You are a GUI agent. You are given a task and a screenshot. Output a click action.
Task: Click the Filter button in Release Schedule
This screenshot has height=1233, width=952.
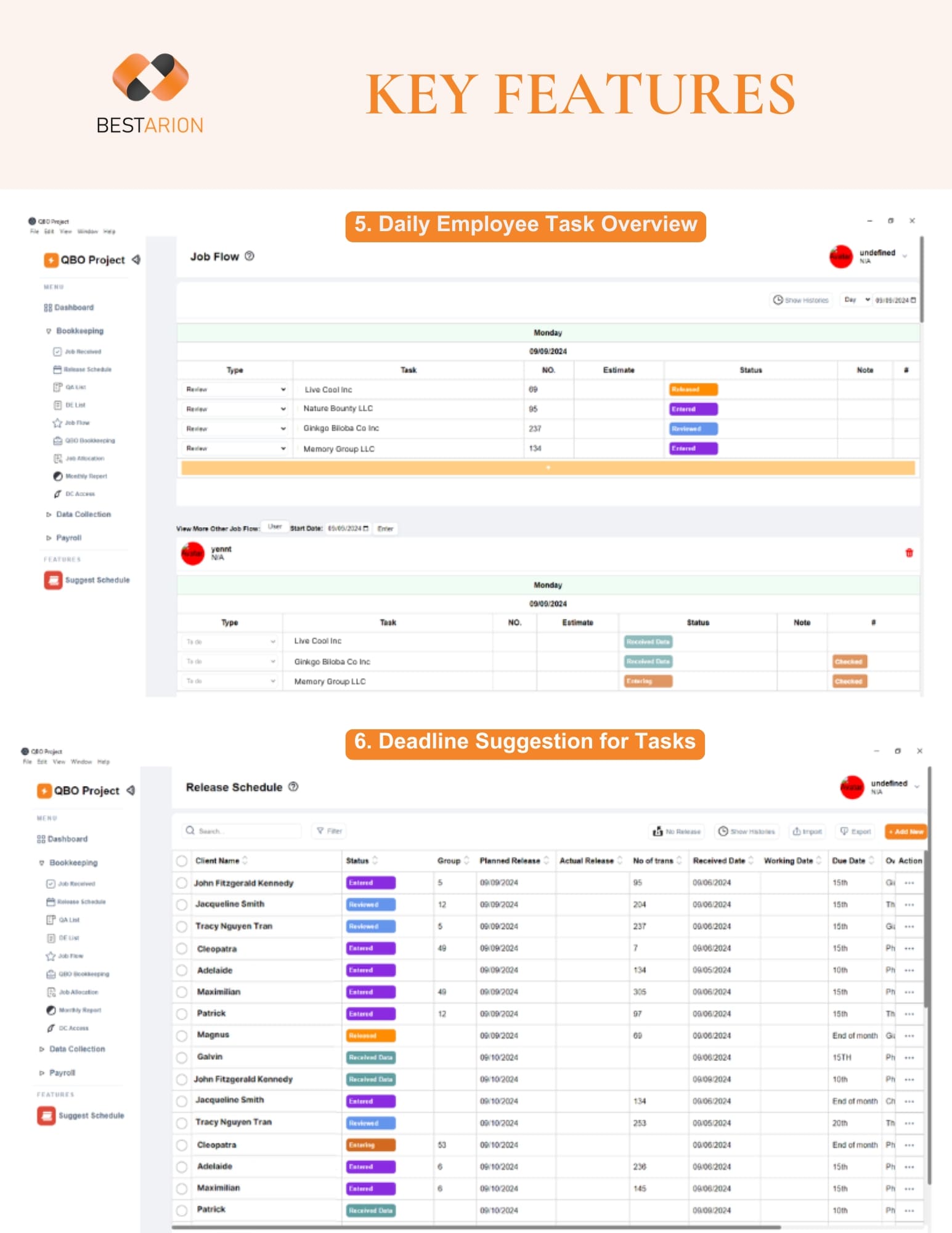[330, 830]
